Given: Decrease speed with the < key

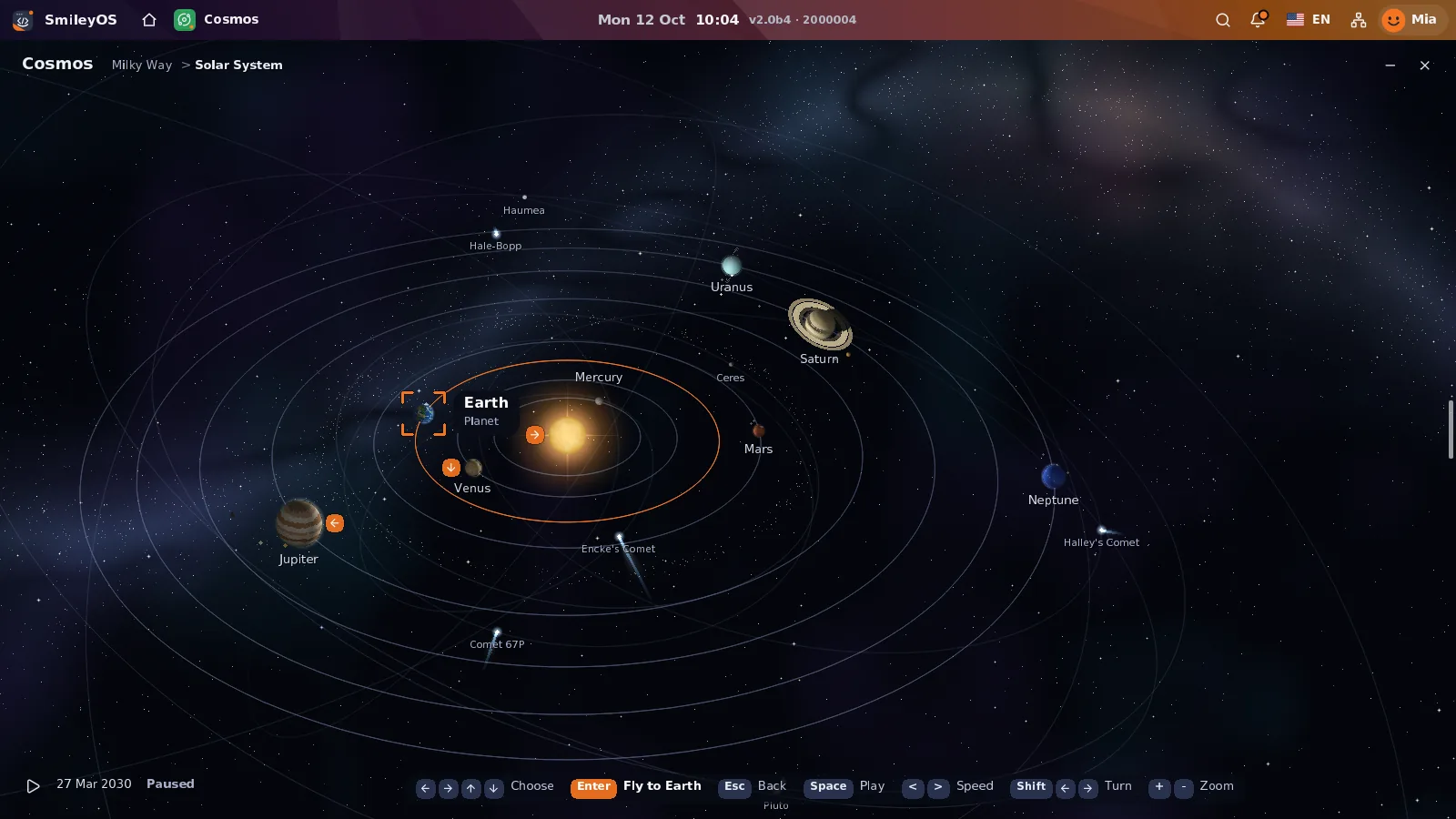Looking at the screenshot, I should tap(913, 788).
